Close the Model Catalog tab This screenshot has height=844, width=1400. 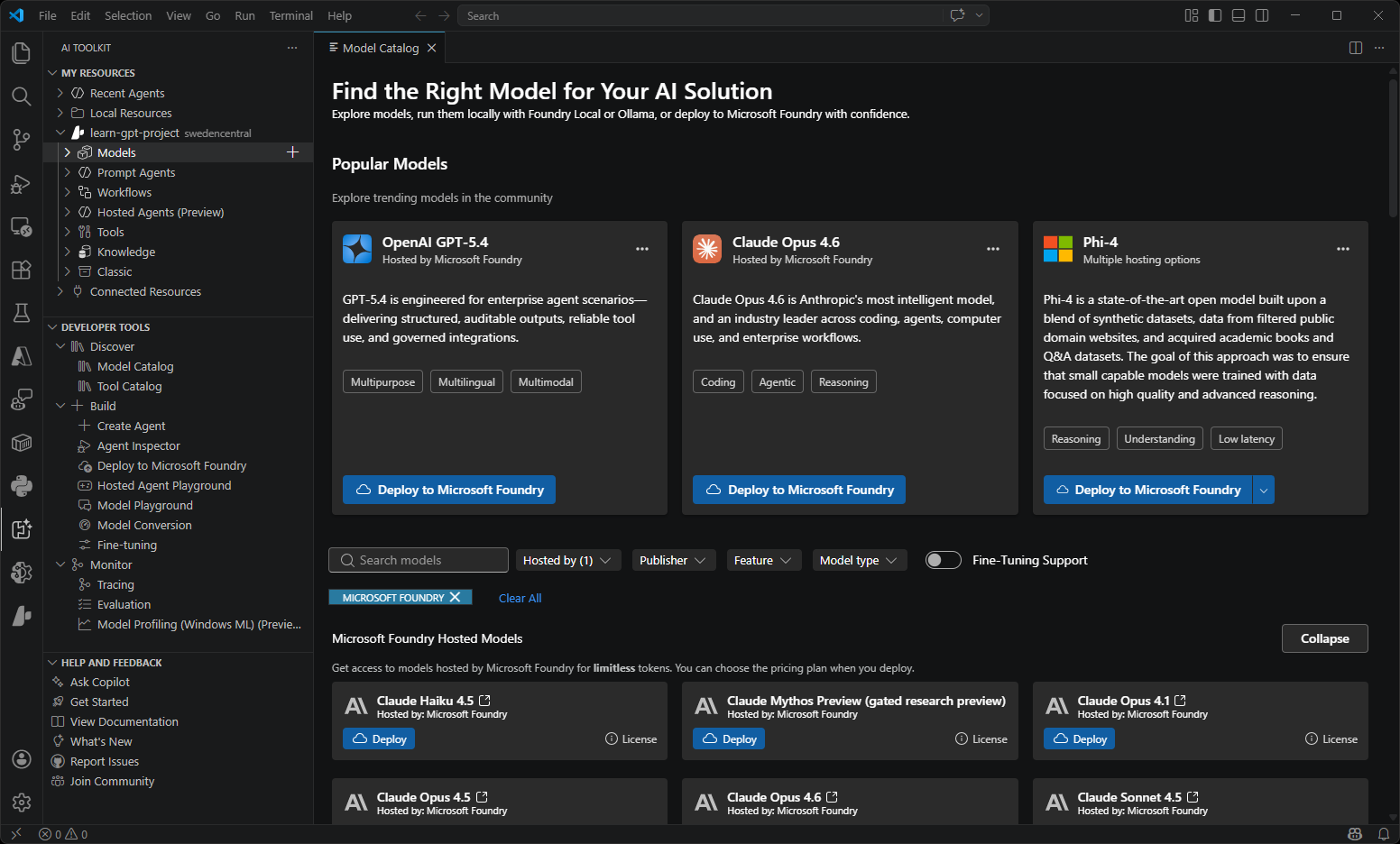pos(431,48)
